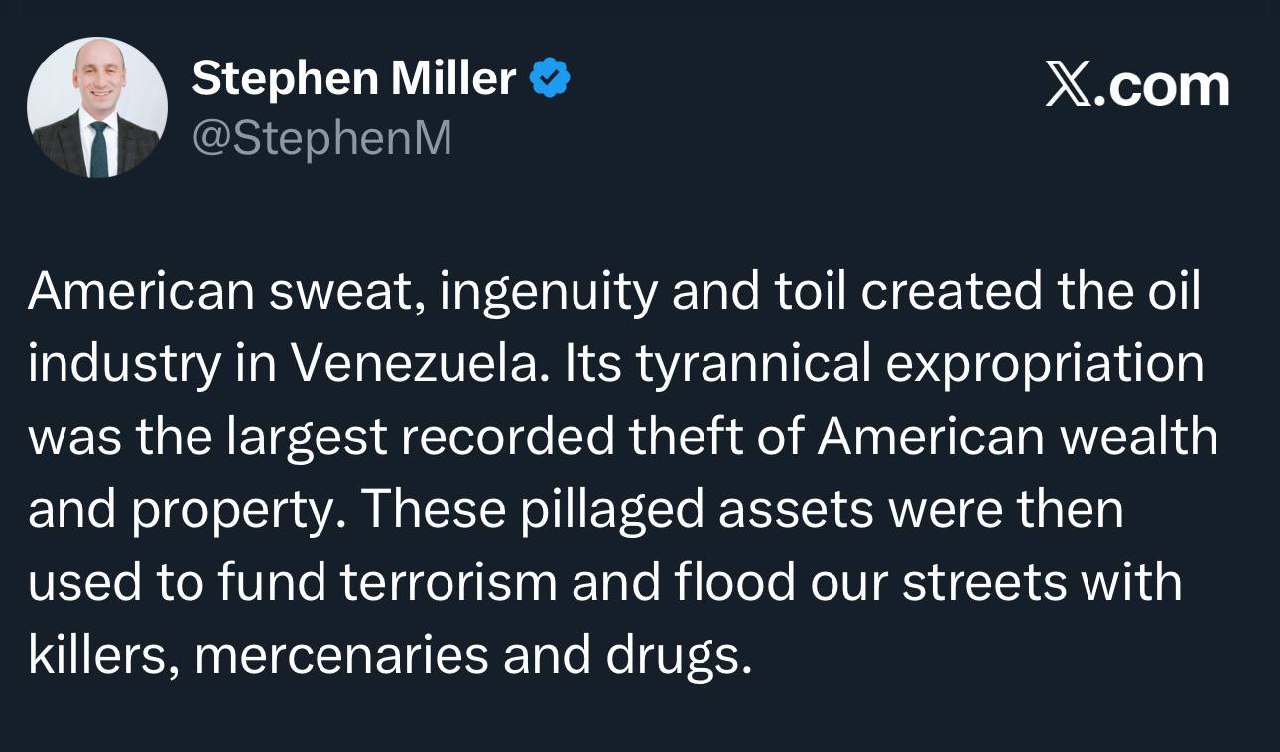Click the word "mercenaries" in the post
1280x752 pixels.
(x=339, y=656)
